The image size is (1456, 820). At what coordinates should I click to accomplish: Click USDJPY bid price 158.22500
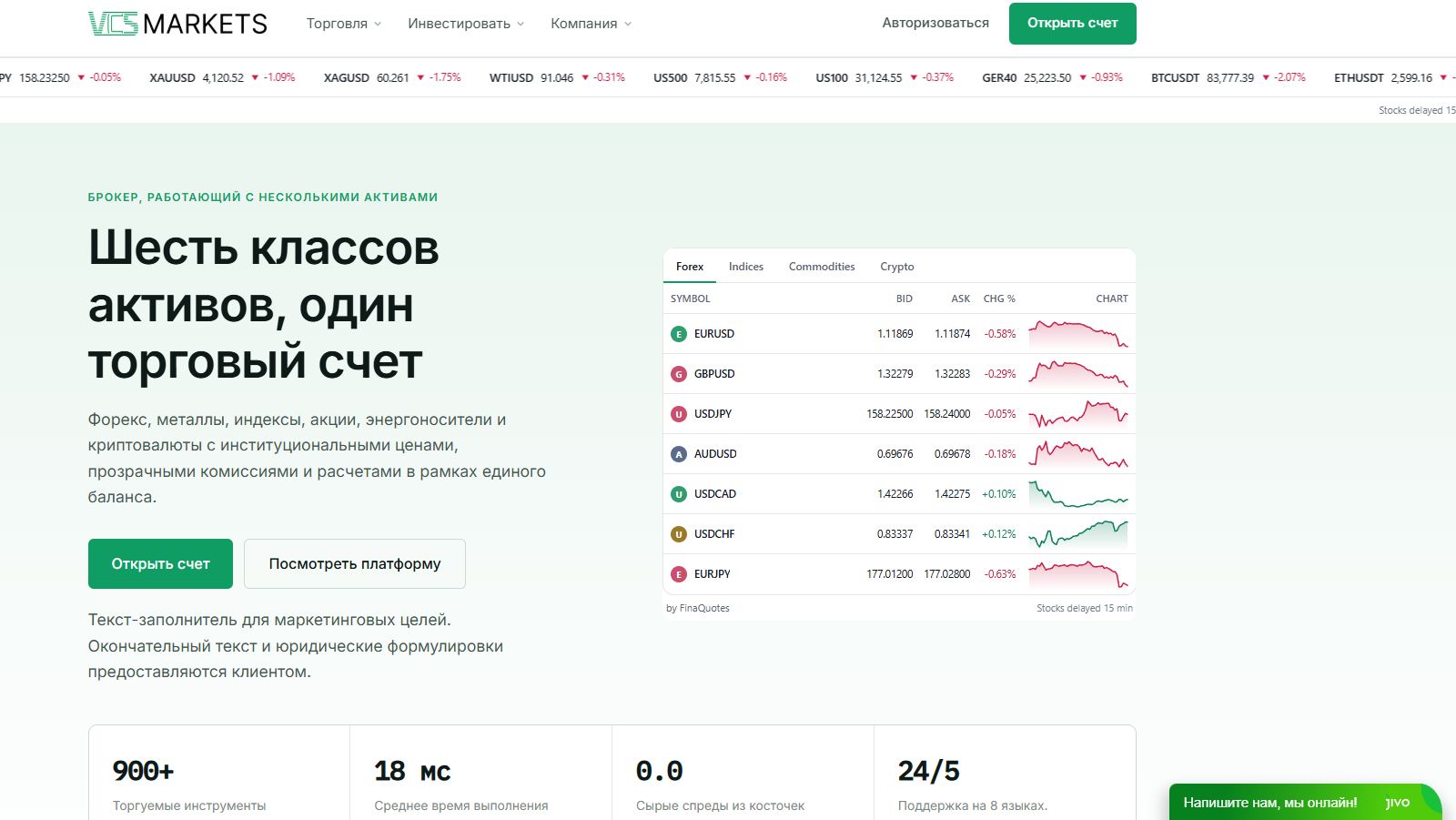[889, 414]
